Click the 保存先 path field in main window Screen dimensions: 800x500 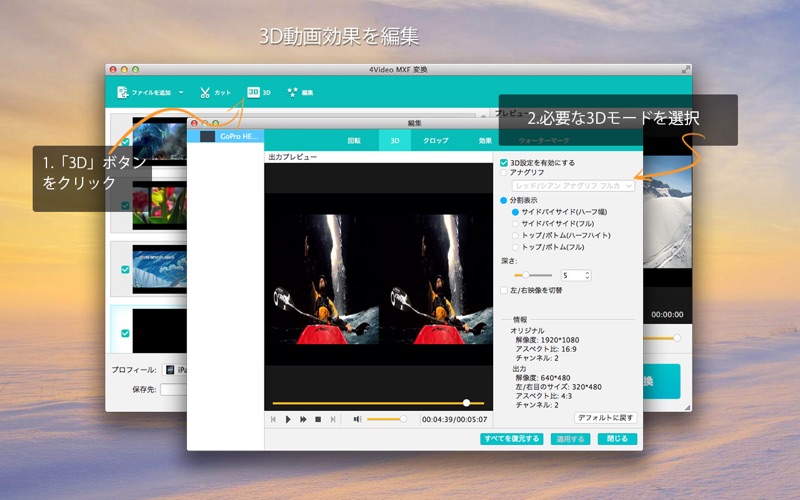coord(173,389)
